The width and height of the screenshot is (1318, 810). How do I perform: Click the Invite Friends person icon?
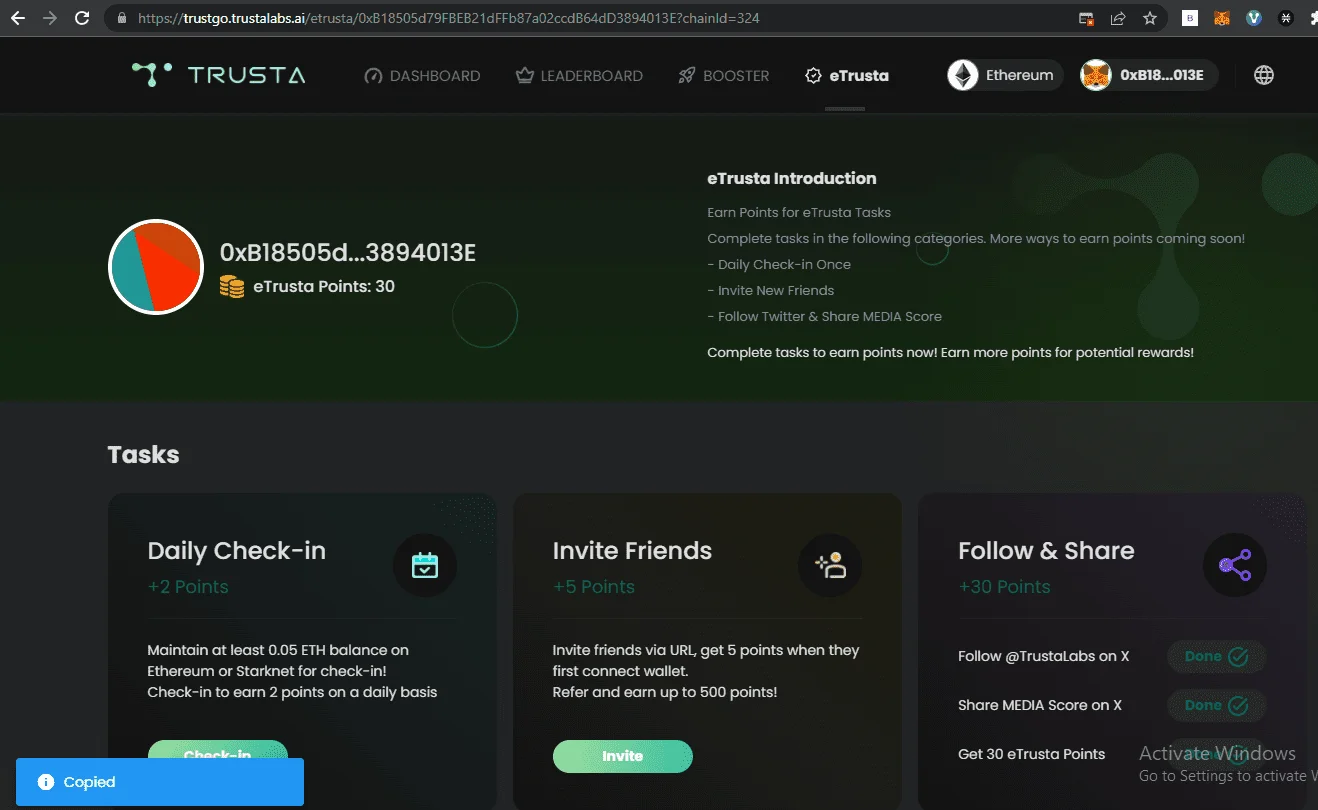(x=830, y=566)
